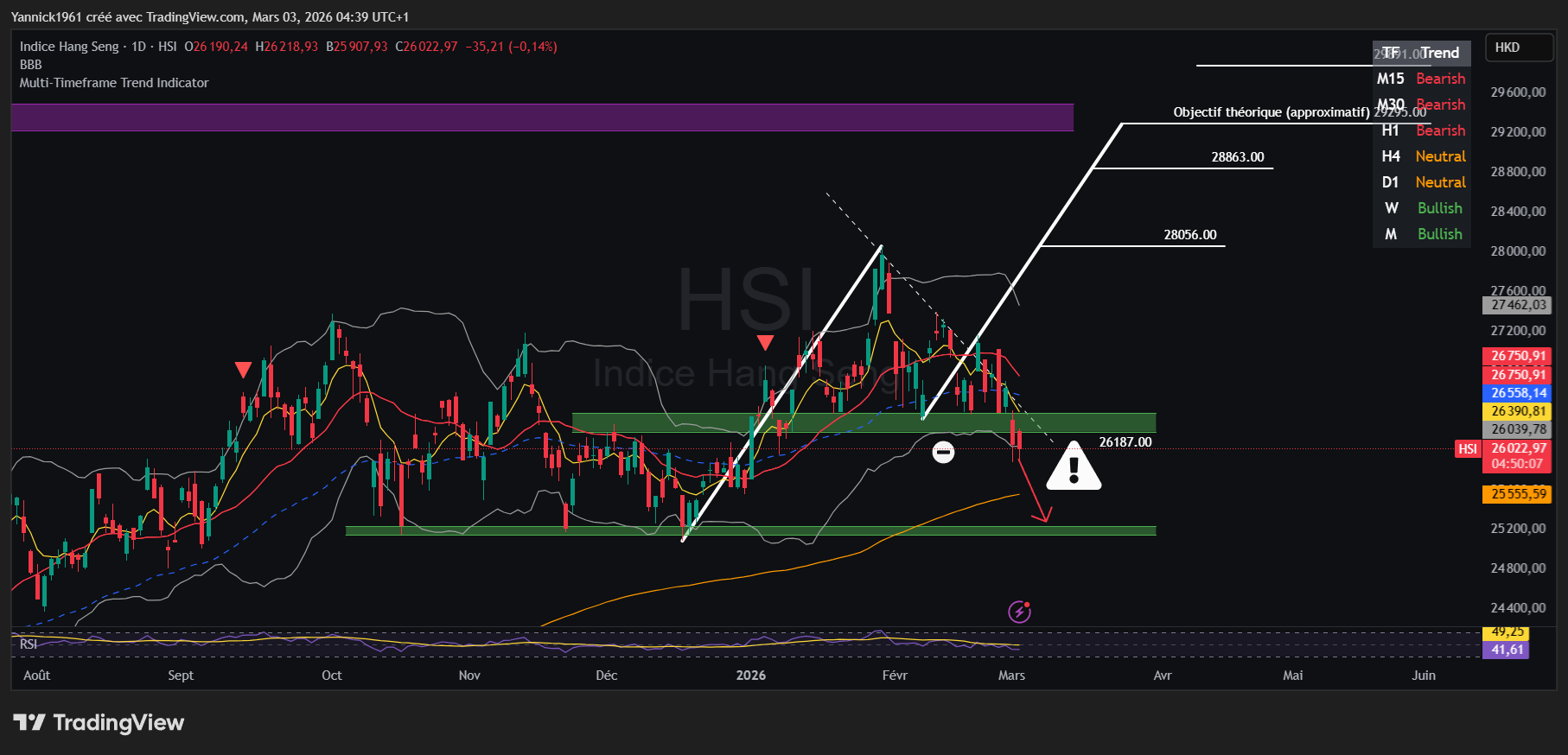The height and width of the screenshot is (755, 1568).
Task: Open the purple lightning event icon
Action: (x=1020, y=612)
